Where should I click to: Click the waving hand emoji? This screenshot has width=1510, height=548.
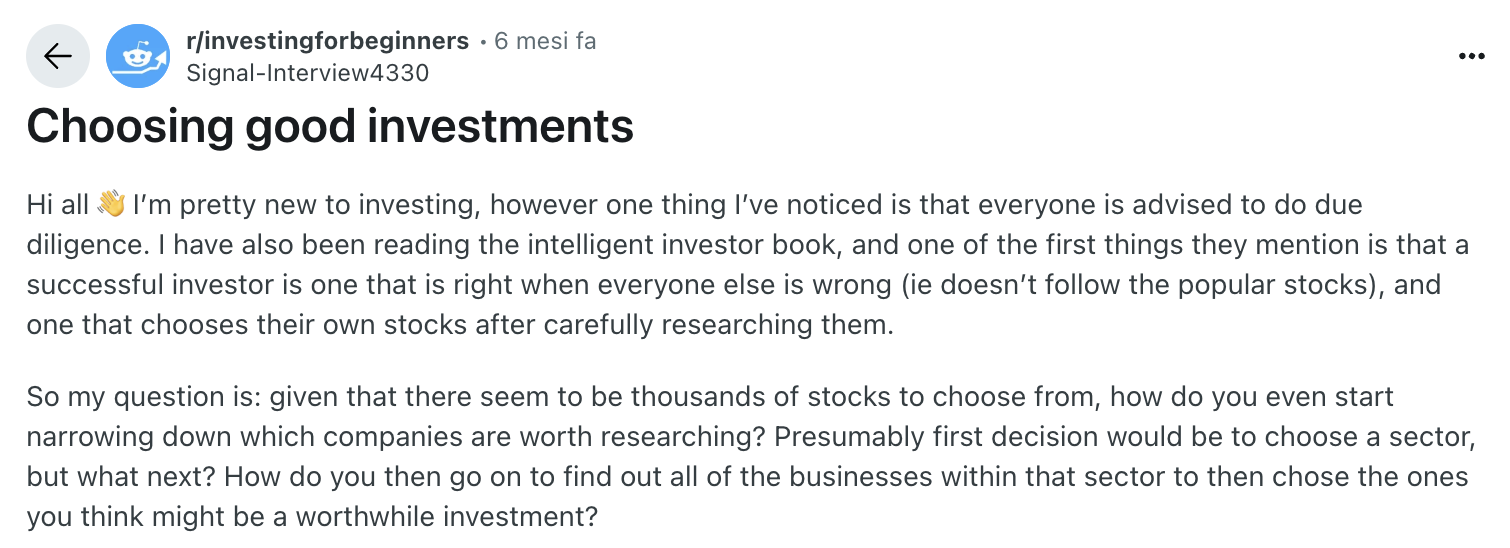click(x=111, y=205)
